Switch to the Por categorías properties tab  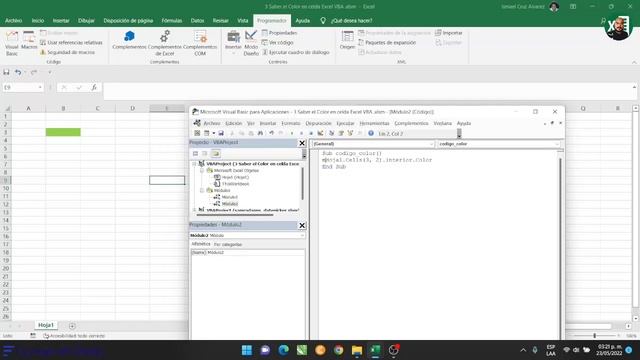[228, 244]
